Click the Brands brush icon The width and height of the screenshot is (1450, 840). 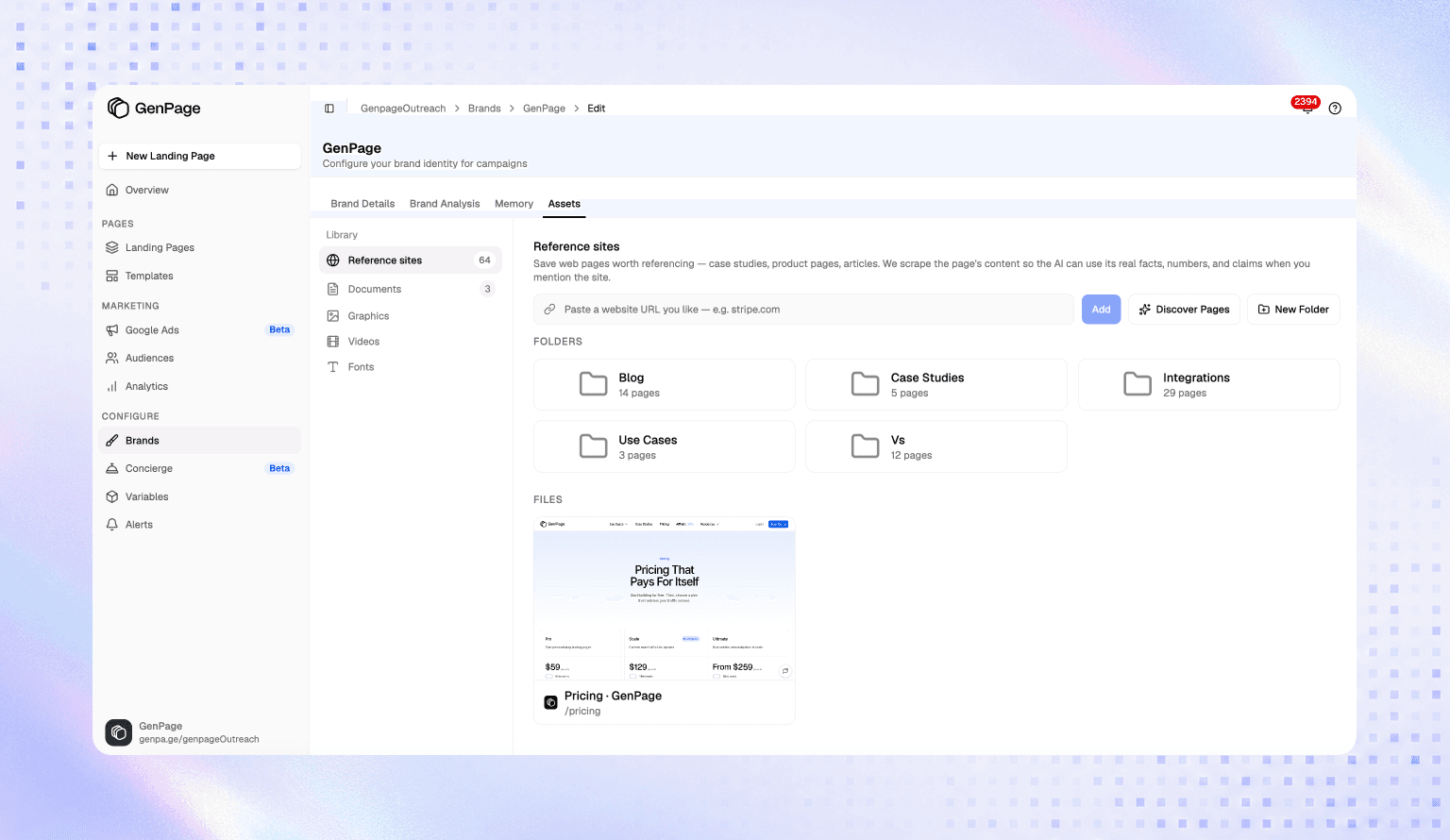112,441
